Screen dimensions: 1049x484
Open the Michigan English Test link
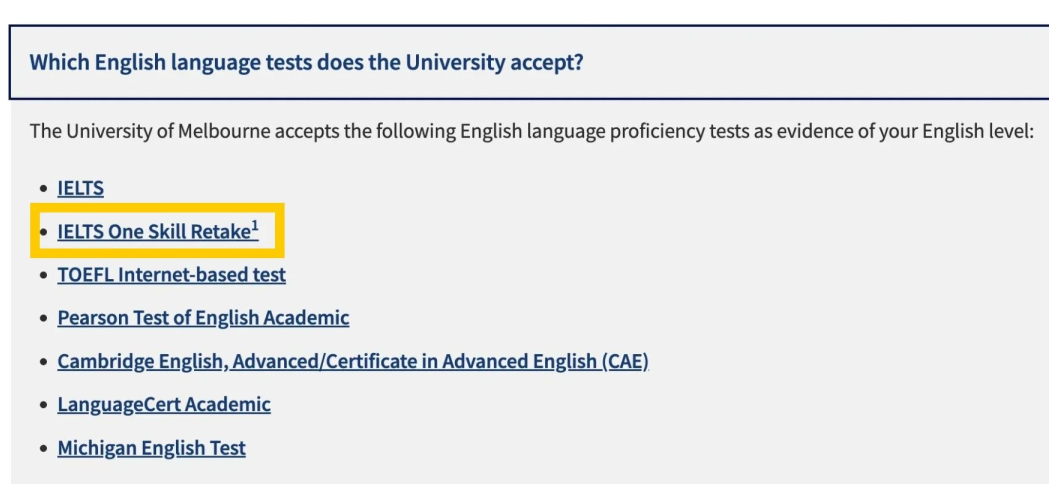151,448
